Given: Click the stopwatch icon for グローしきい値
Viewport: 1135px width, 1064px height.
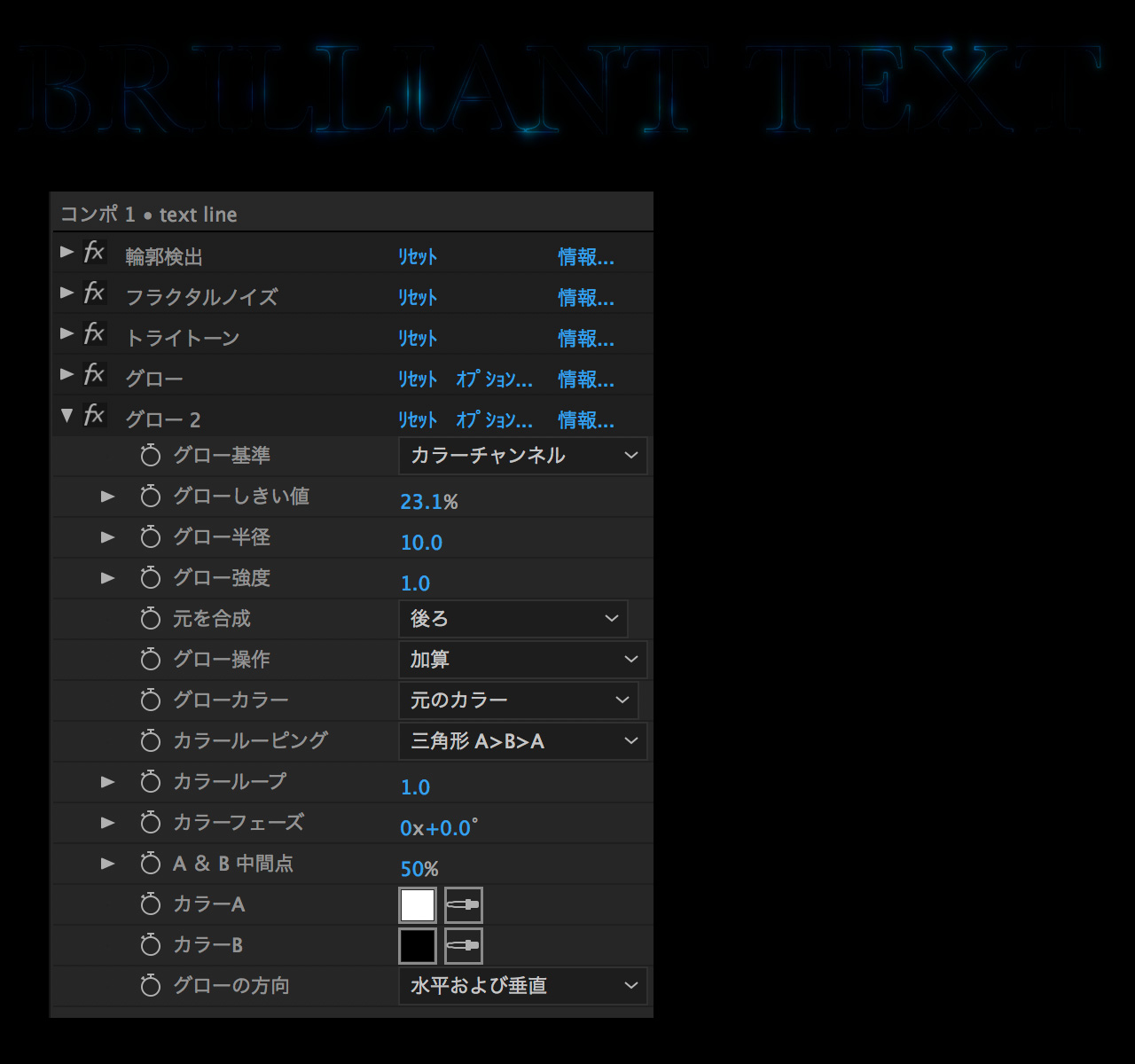Looking at the screenshot, I should point(151,497).
